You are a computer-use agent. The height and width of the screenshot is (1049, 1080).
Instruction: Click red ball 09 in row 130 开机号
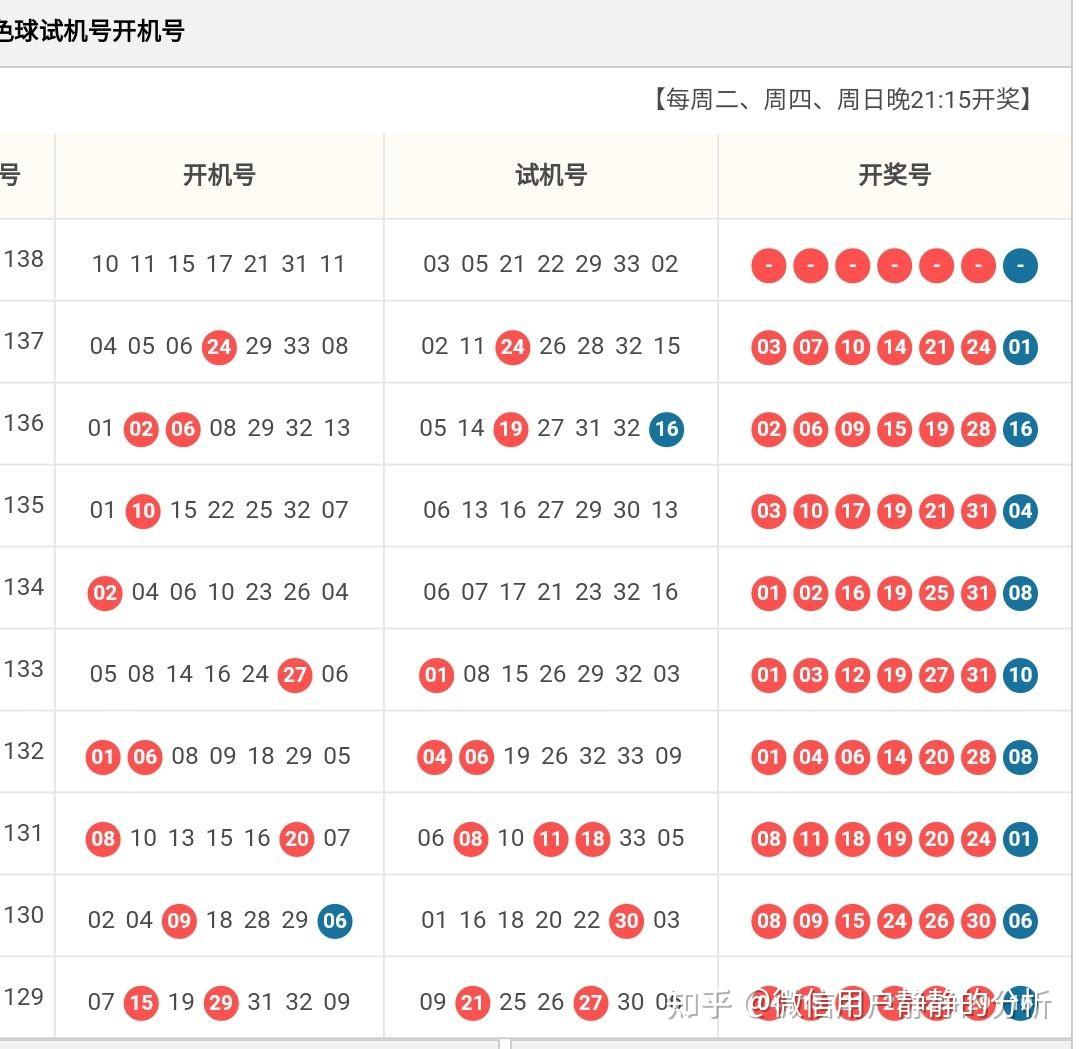[x=179, y=920]
